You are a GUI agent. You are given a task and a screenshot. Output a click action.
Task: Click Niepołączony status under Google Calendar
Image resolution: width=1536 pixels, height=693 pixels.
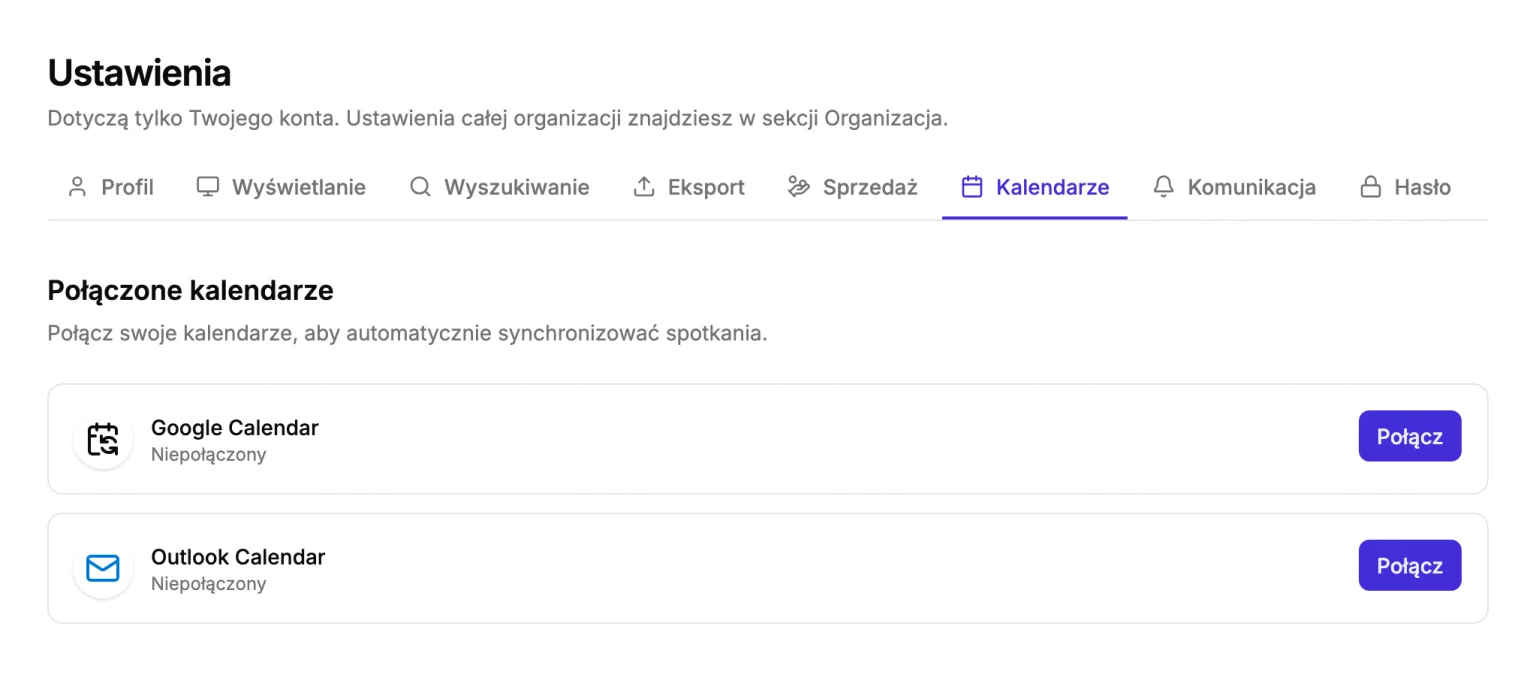click(209, 455)
